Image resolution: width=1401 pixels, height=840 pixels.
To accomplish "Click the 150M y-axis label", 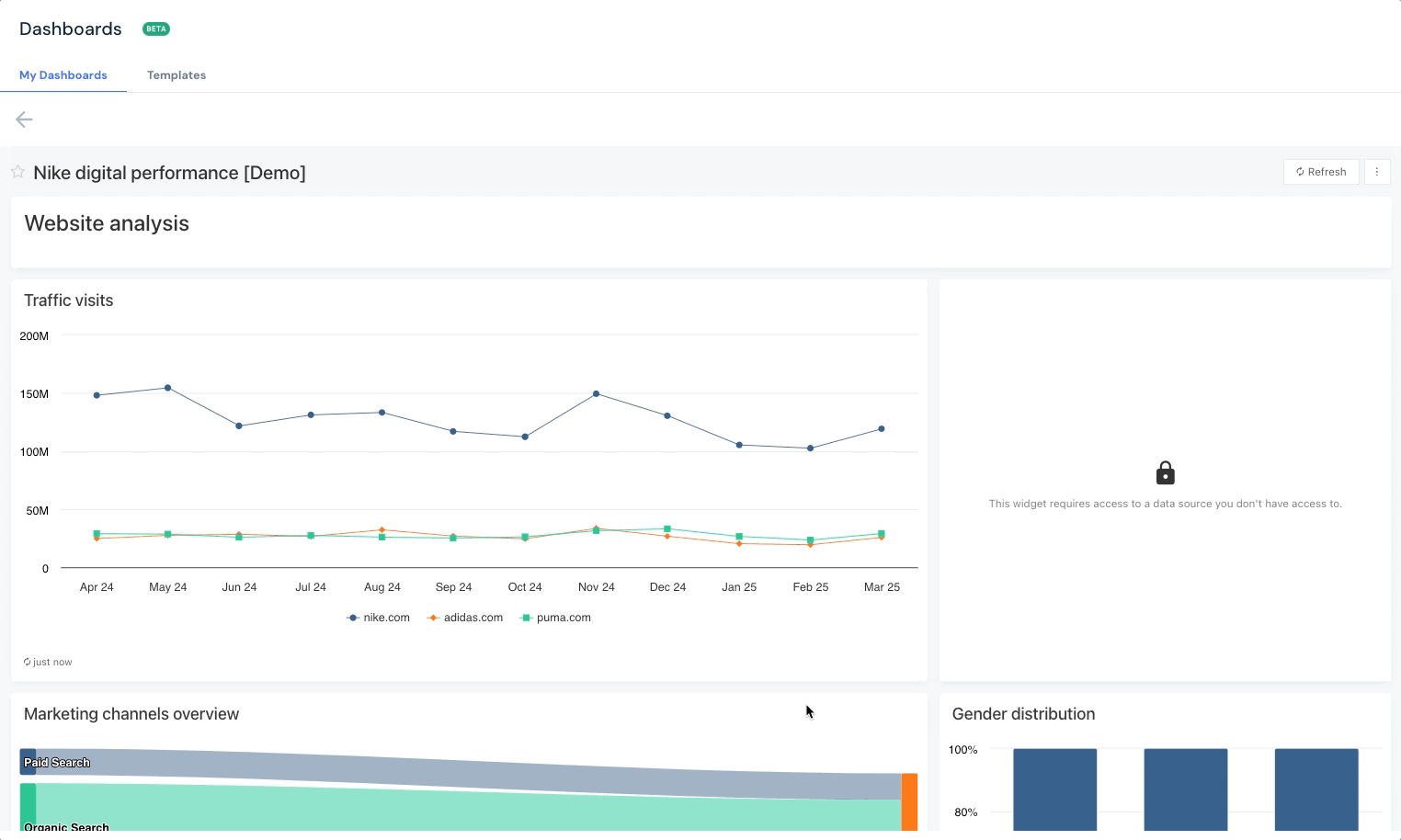I will [34, 394].
